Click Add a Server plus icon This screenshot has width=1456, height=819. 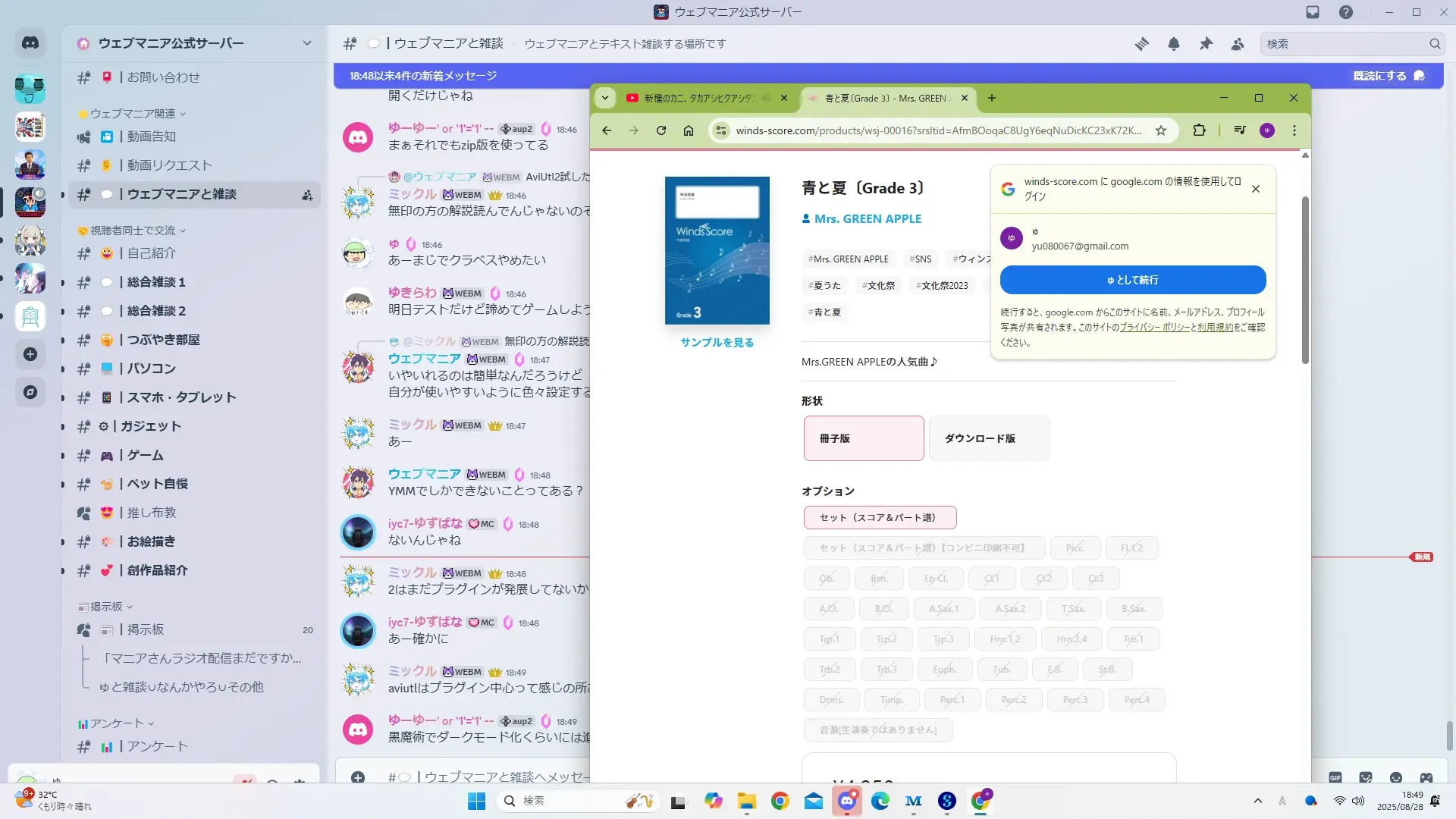[x=30, y=354]
